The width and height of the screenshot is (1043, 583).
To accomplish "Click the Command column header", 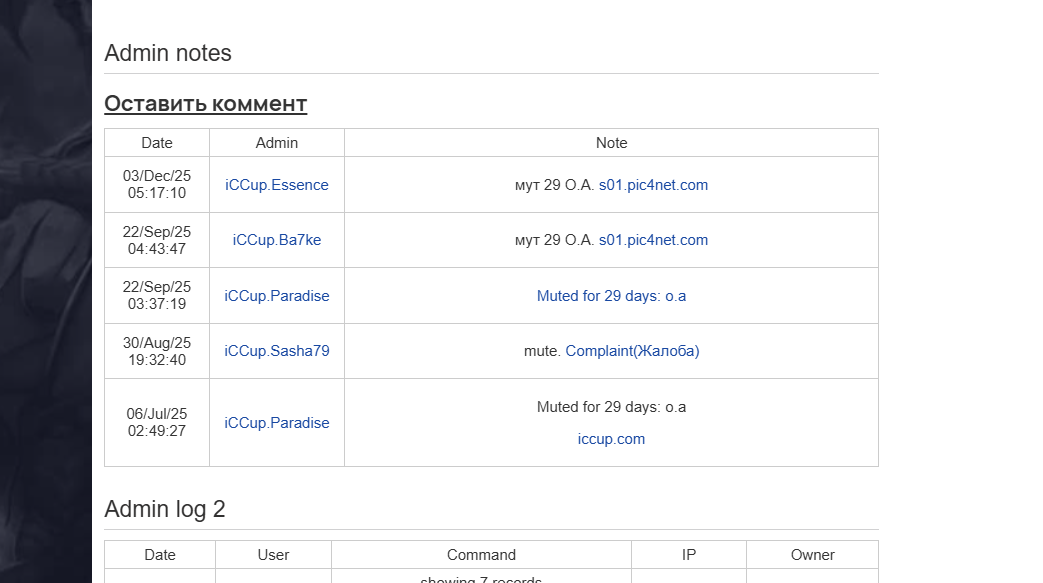I will tap(481, 555).
